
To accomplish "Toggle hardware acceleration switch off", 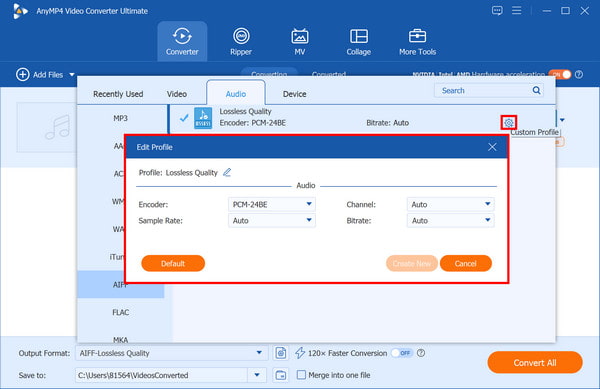I will [560, 75].
